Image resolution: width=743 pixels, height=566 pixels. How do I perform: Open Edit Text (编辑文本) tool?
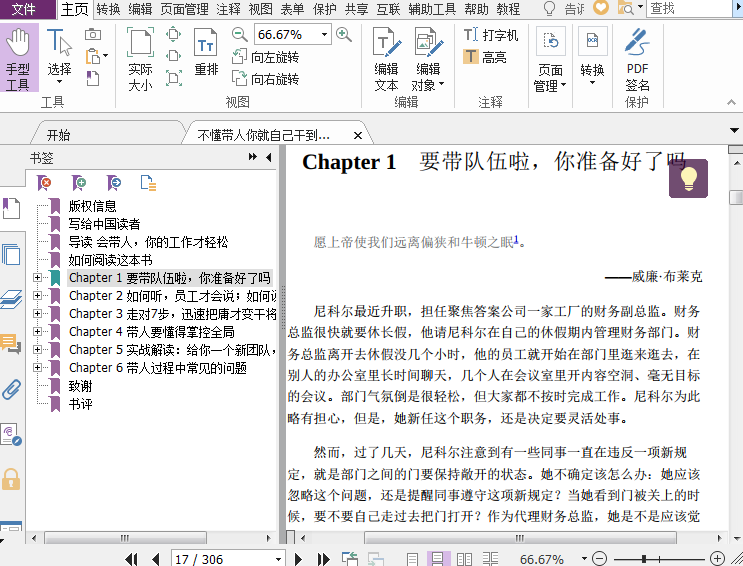click(386, 59)
